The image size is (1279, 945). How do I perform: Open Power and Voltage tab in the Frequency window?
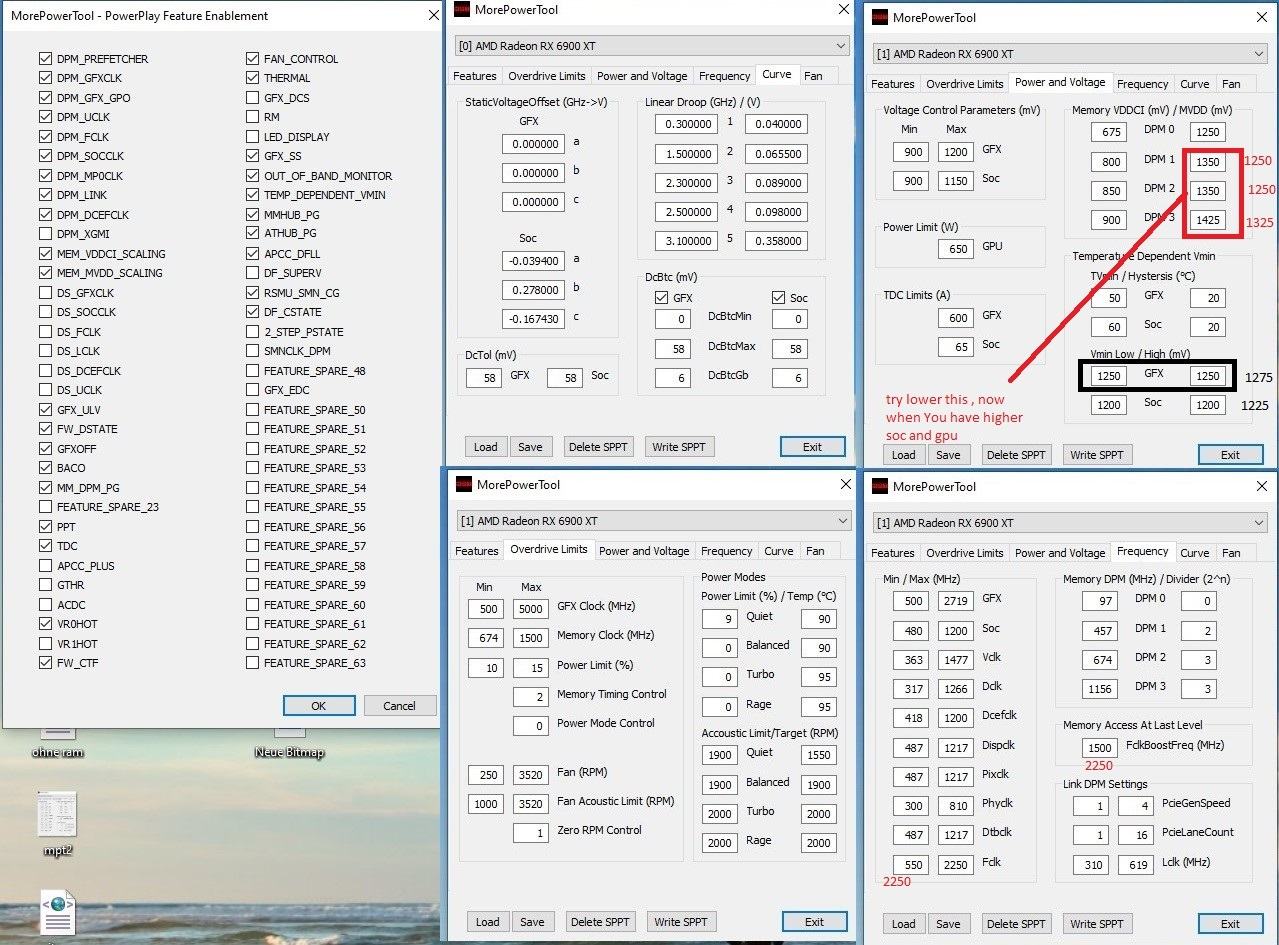pyautogui.click(x=1060, y=553)
